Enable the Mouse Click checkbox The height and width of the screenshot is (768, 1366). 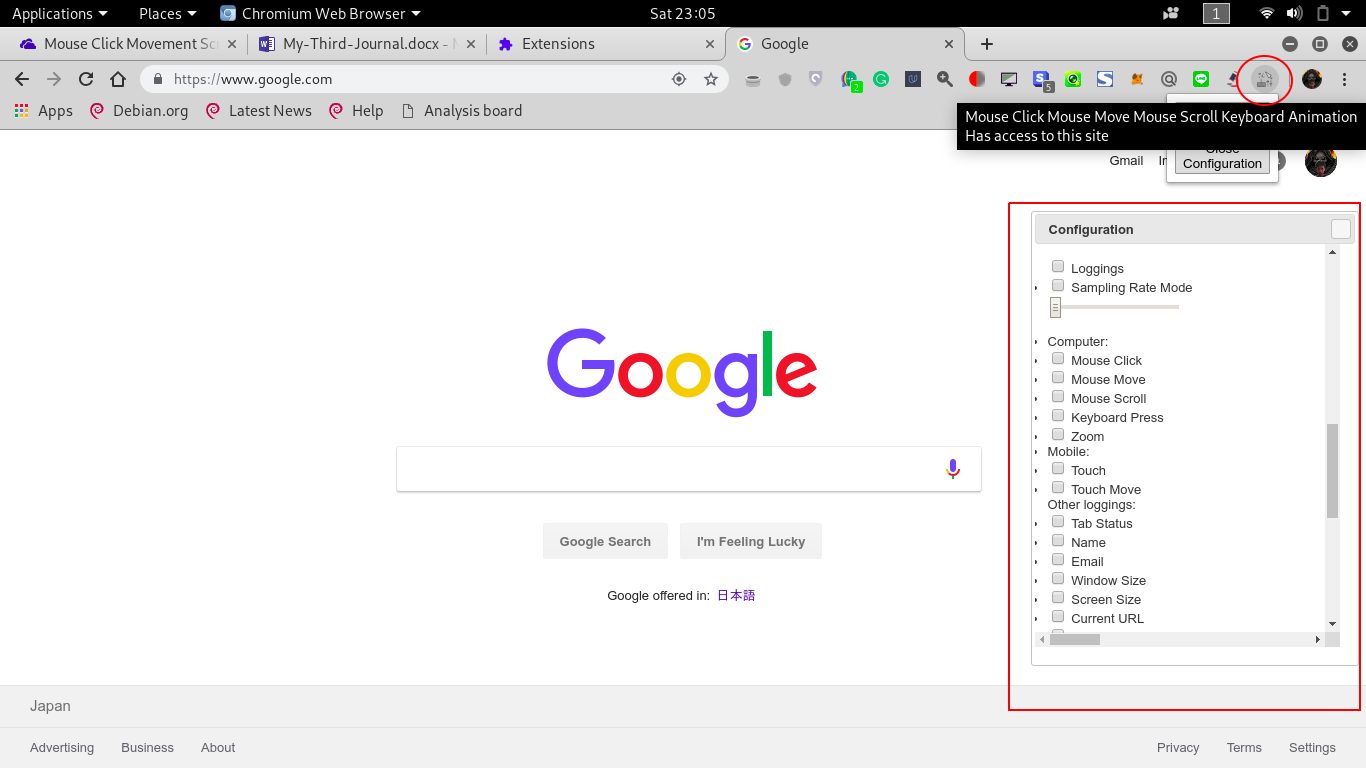[x=1058, y=358]
